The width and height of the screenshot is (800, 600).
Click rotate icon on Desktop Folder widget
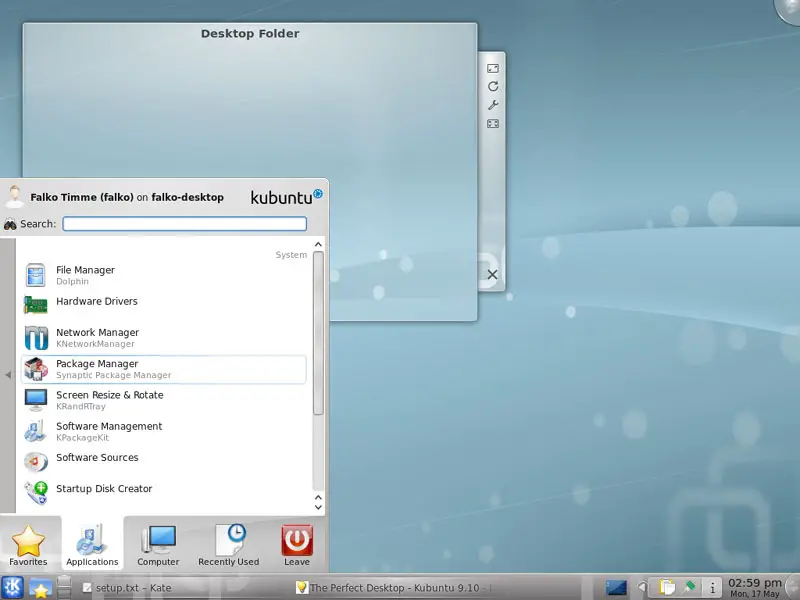[493, 86]
